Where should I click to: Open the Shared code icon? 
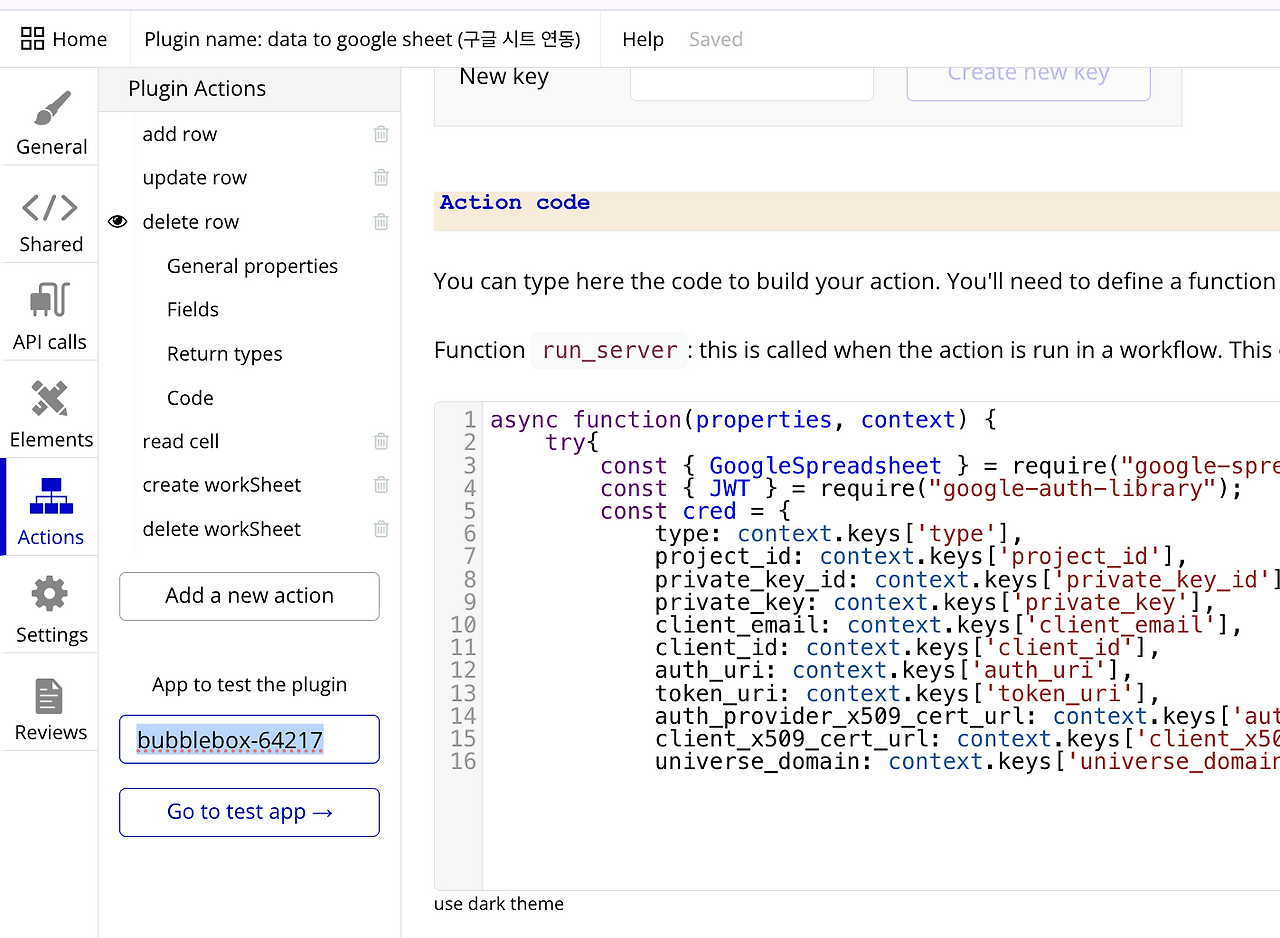[50, 207]
